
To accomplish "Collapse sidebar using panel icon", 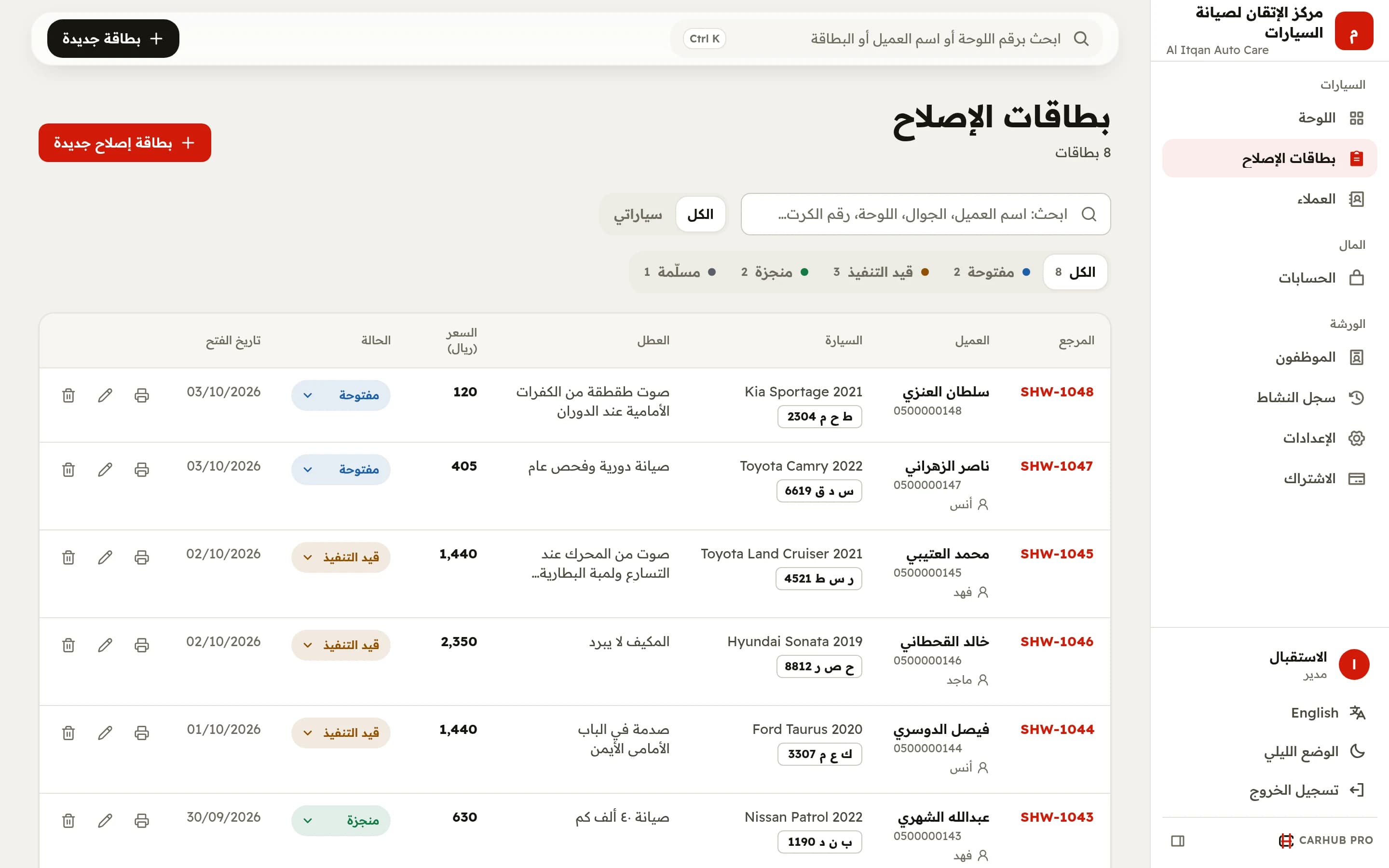I will point(1178,841).
